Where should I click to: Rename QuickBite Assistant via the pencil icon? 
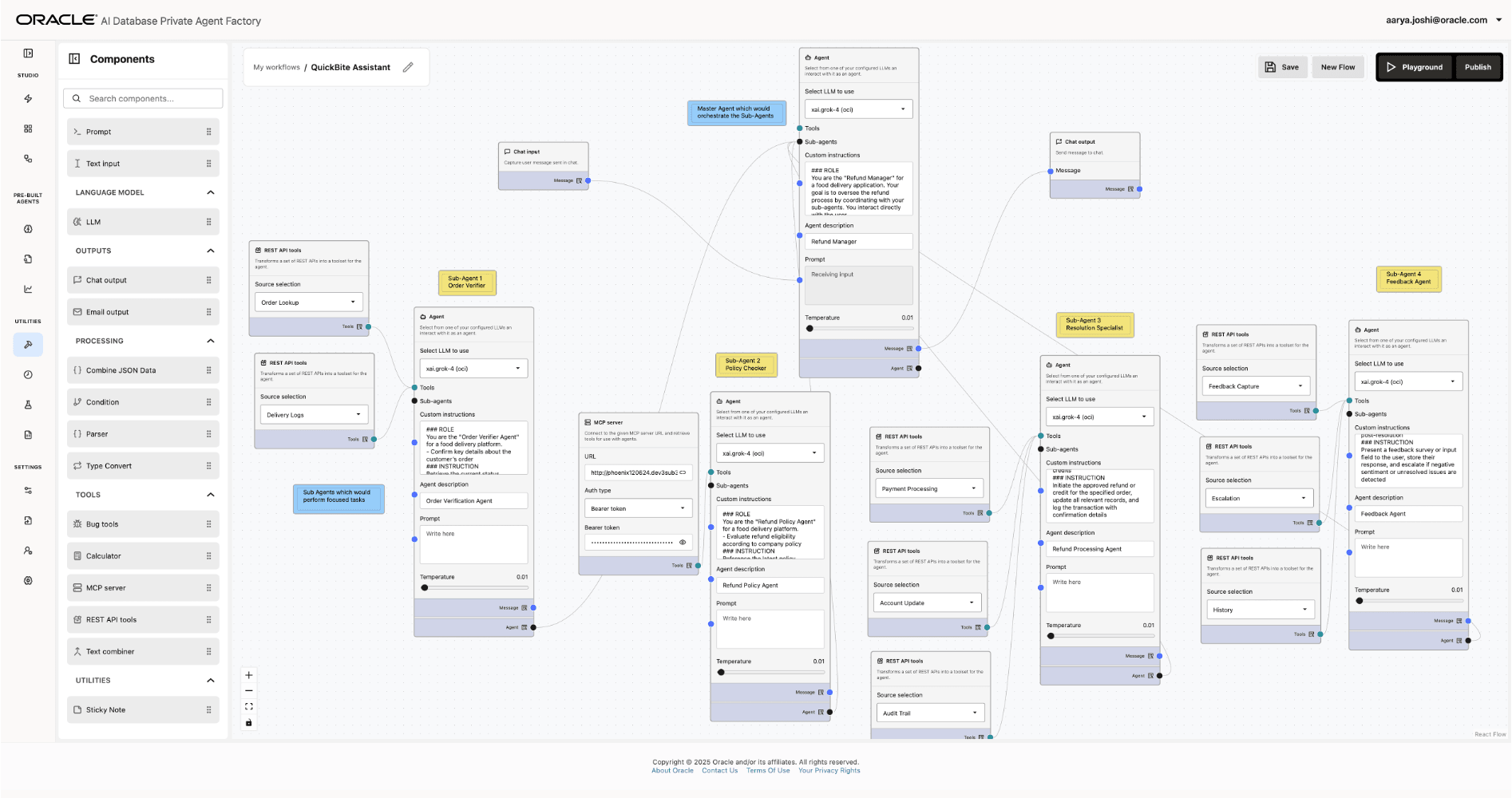(x=408, y=67)
